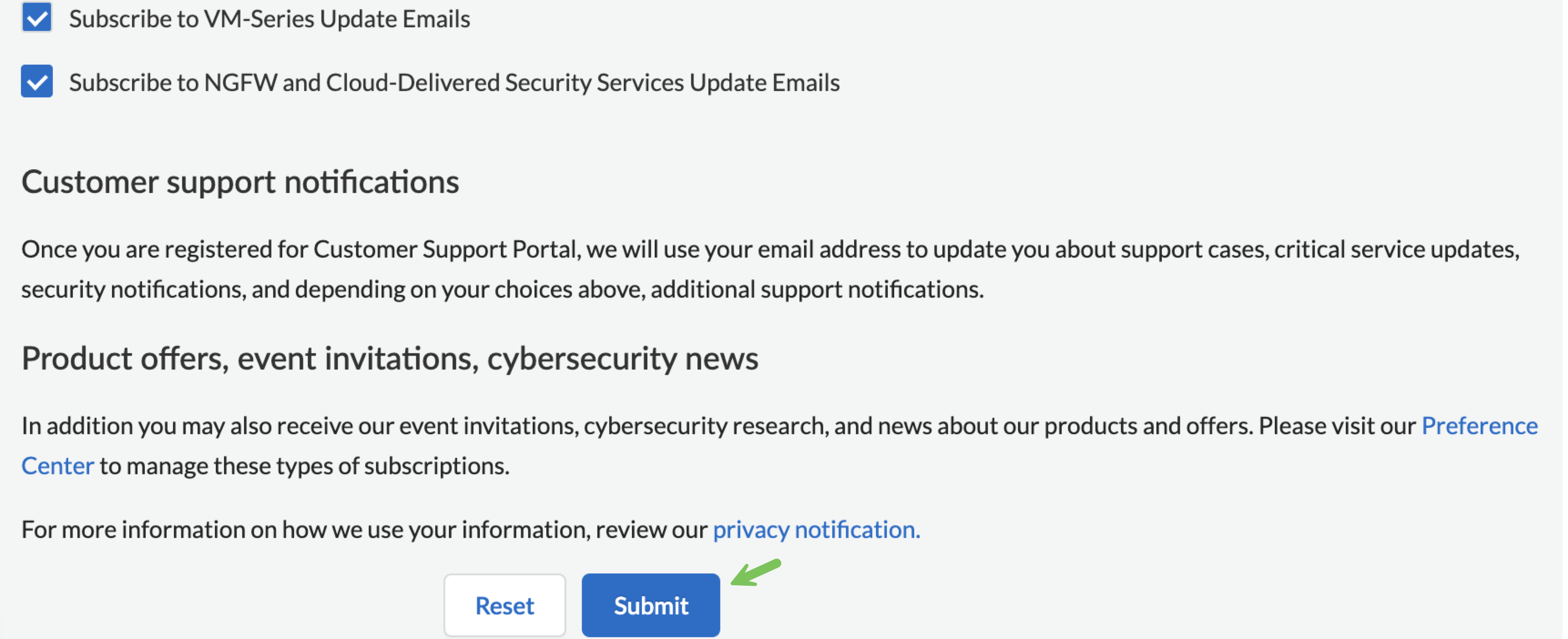This screenshot has height=639, width=1568.
Task: Click the "For more information" sentence text
Action: [364, 529]
